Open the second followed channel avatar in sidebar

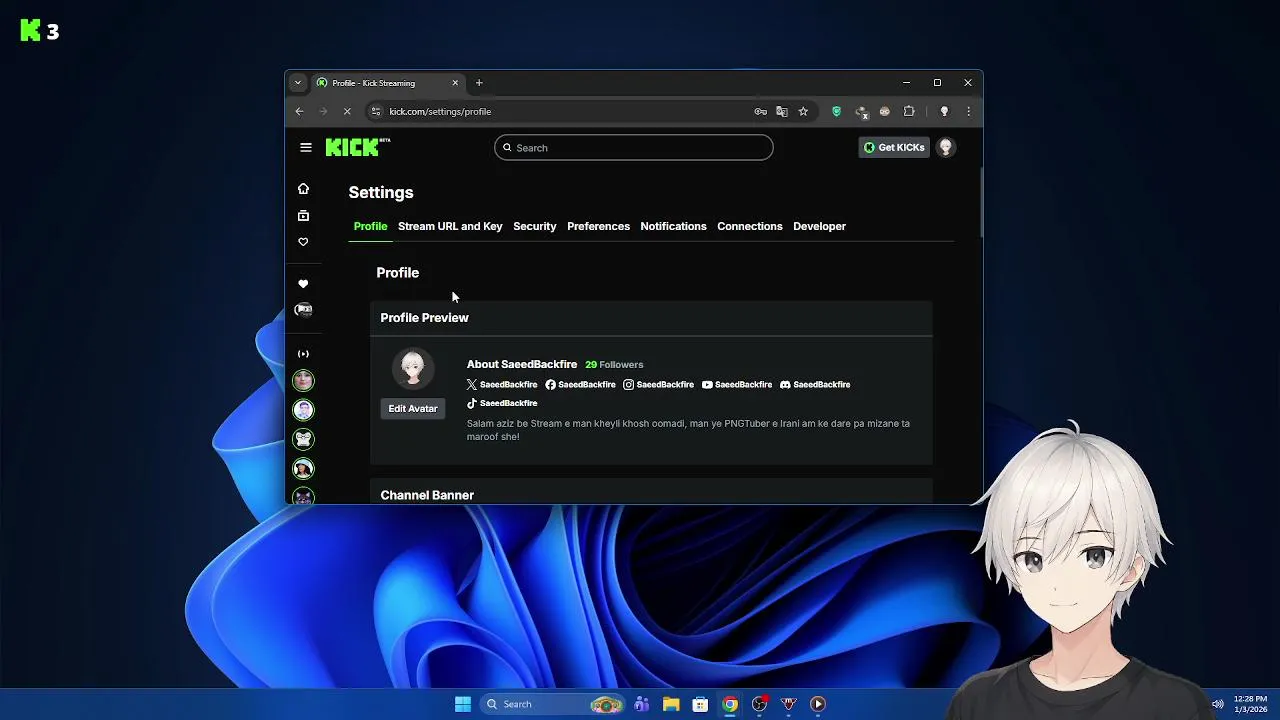click(x=303, y=409)
